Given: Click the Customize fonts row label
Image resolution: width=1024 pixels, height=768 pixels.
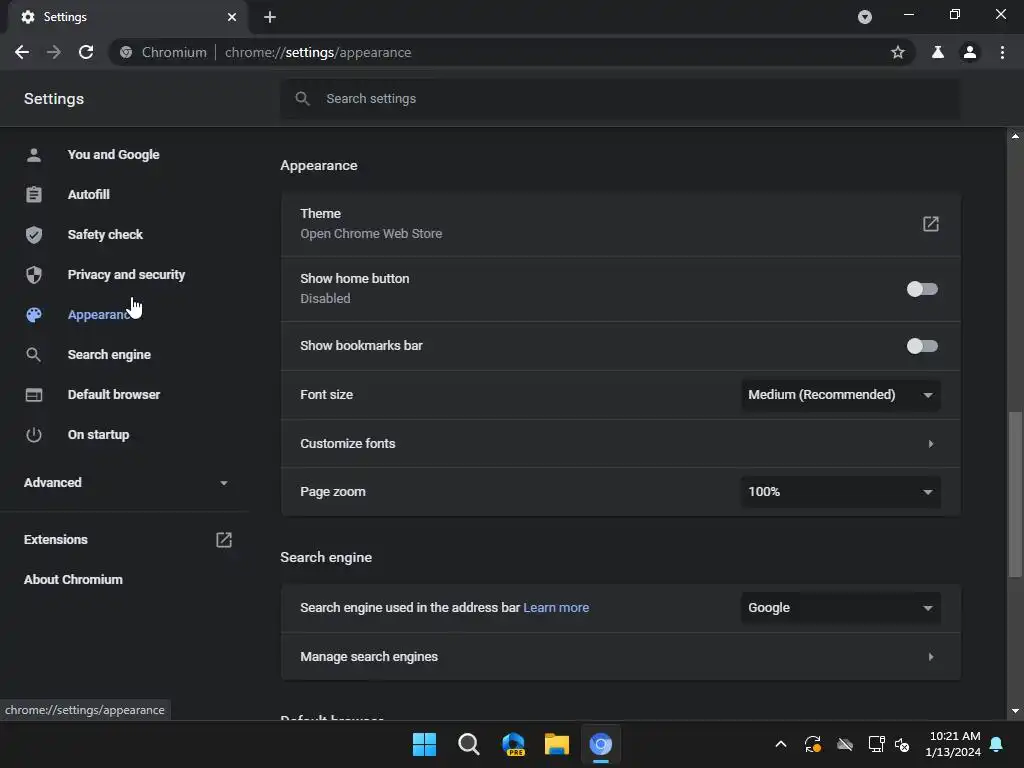Looking at the screenshot, I should [347, 444].
